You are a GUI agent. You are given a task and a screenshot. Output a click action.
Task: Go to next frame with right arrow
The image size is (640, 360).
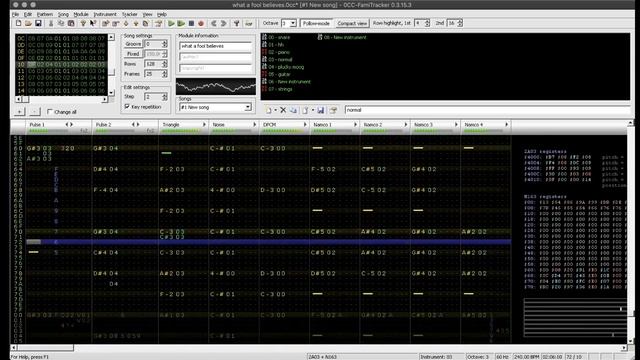(x=223, y=24)
